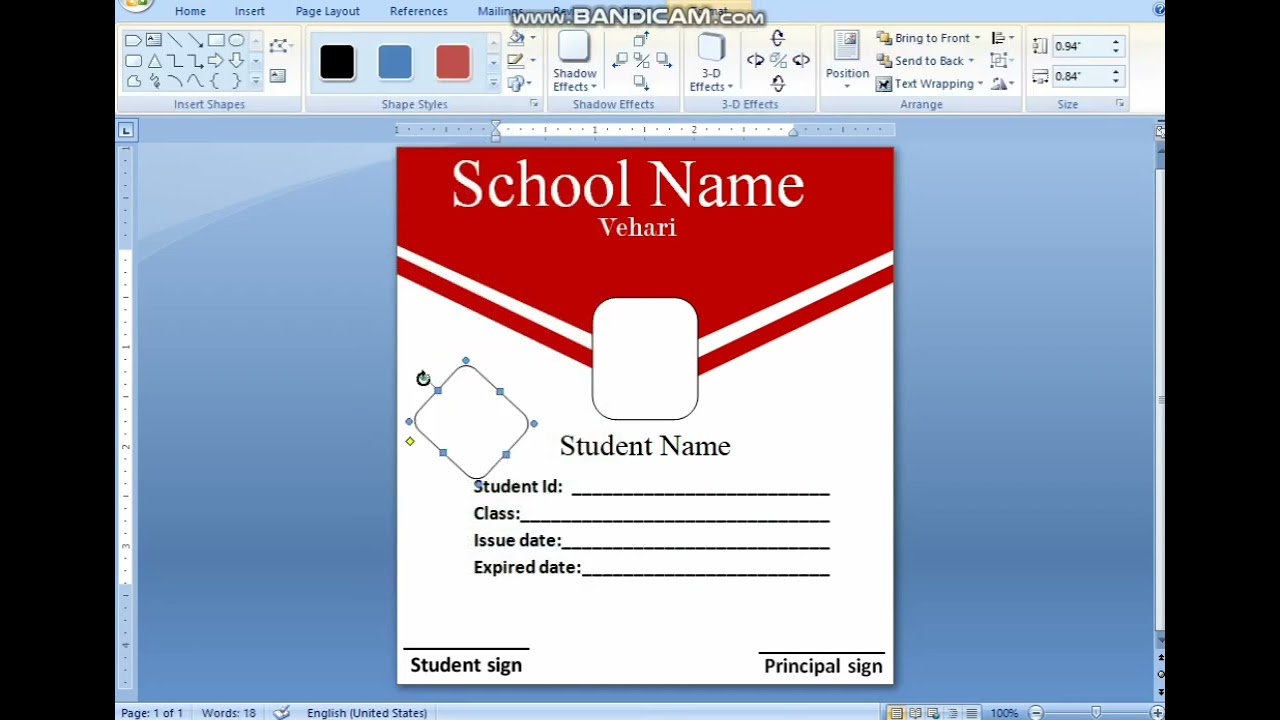Decrease shape width with stepper arrow
This screenshot has width=1280, height=720.
click(1116, 81)
